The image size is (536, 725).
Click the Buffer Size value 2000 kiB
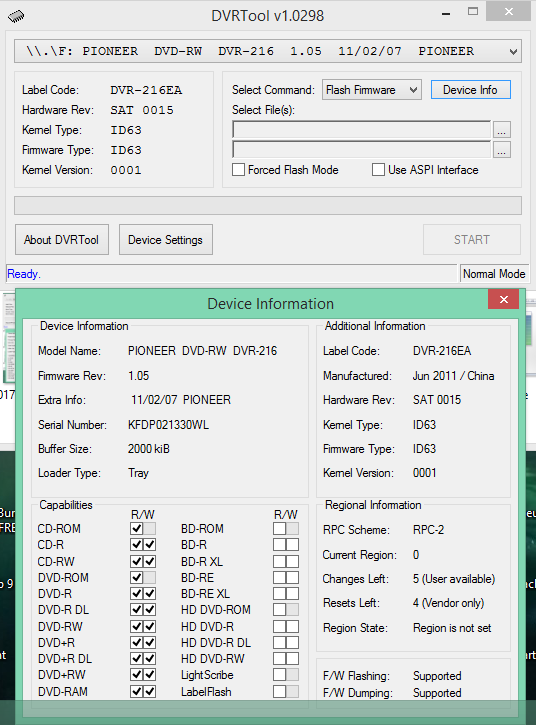[149, 449]
